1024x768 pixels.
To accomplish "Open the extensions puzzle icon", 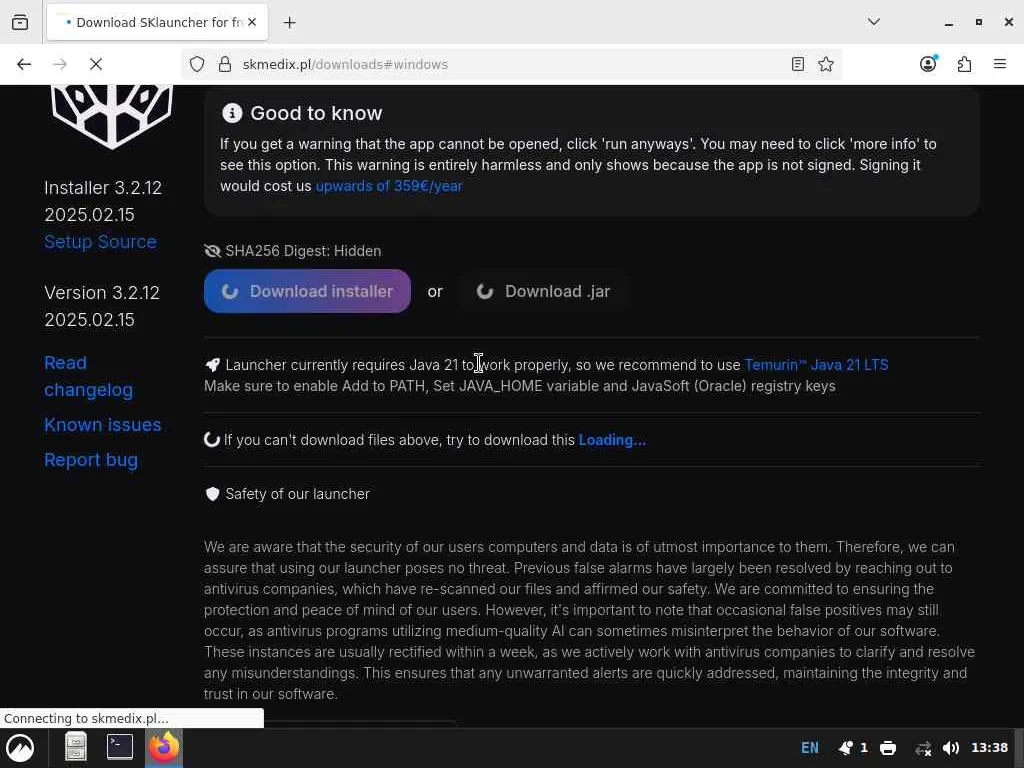I will tap(964, 64).
